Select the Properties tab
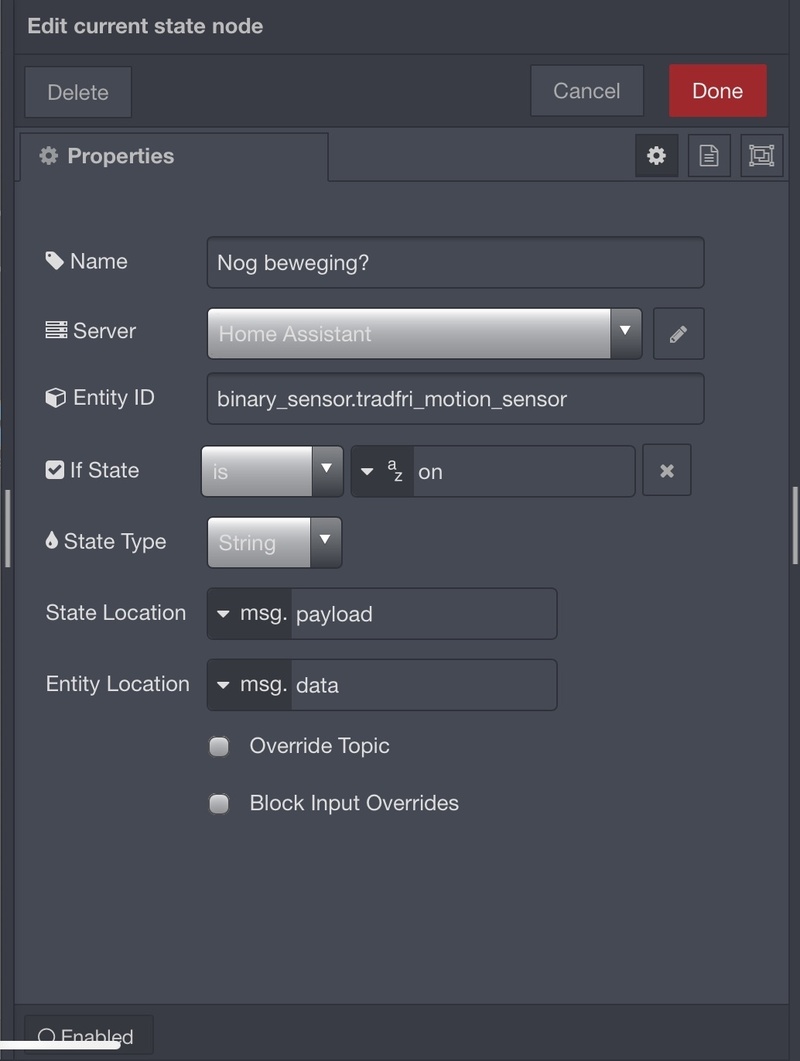Image resolution: width=800 pixels, height=1061 pixels. tap(172, 156)
